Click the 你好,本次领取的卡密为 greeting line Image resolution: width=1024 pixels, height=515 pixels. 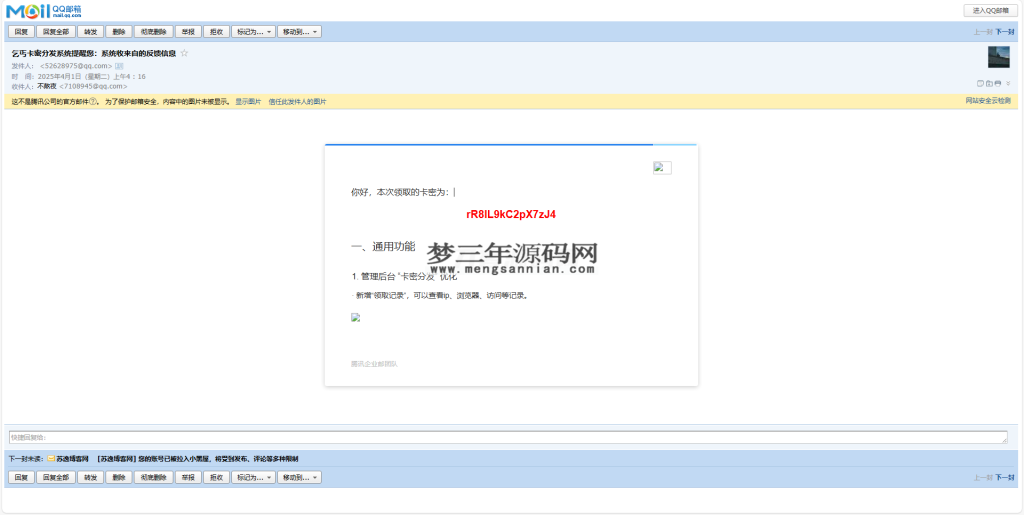coord(400,192)
